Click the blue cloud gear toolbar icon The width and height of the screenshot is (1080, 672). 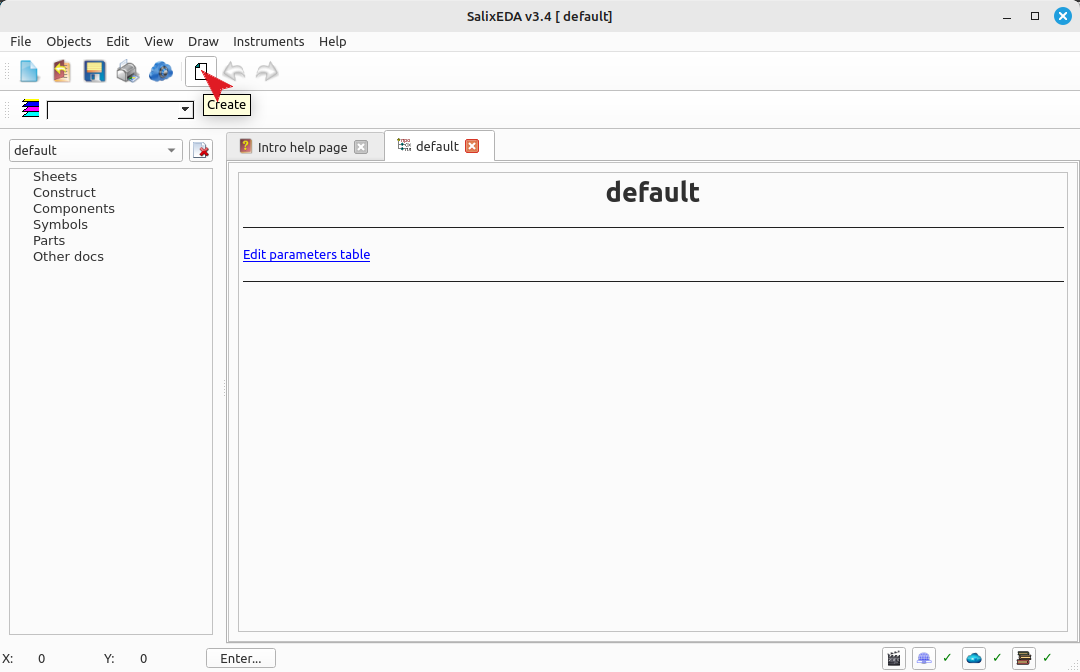[160, 72]
